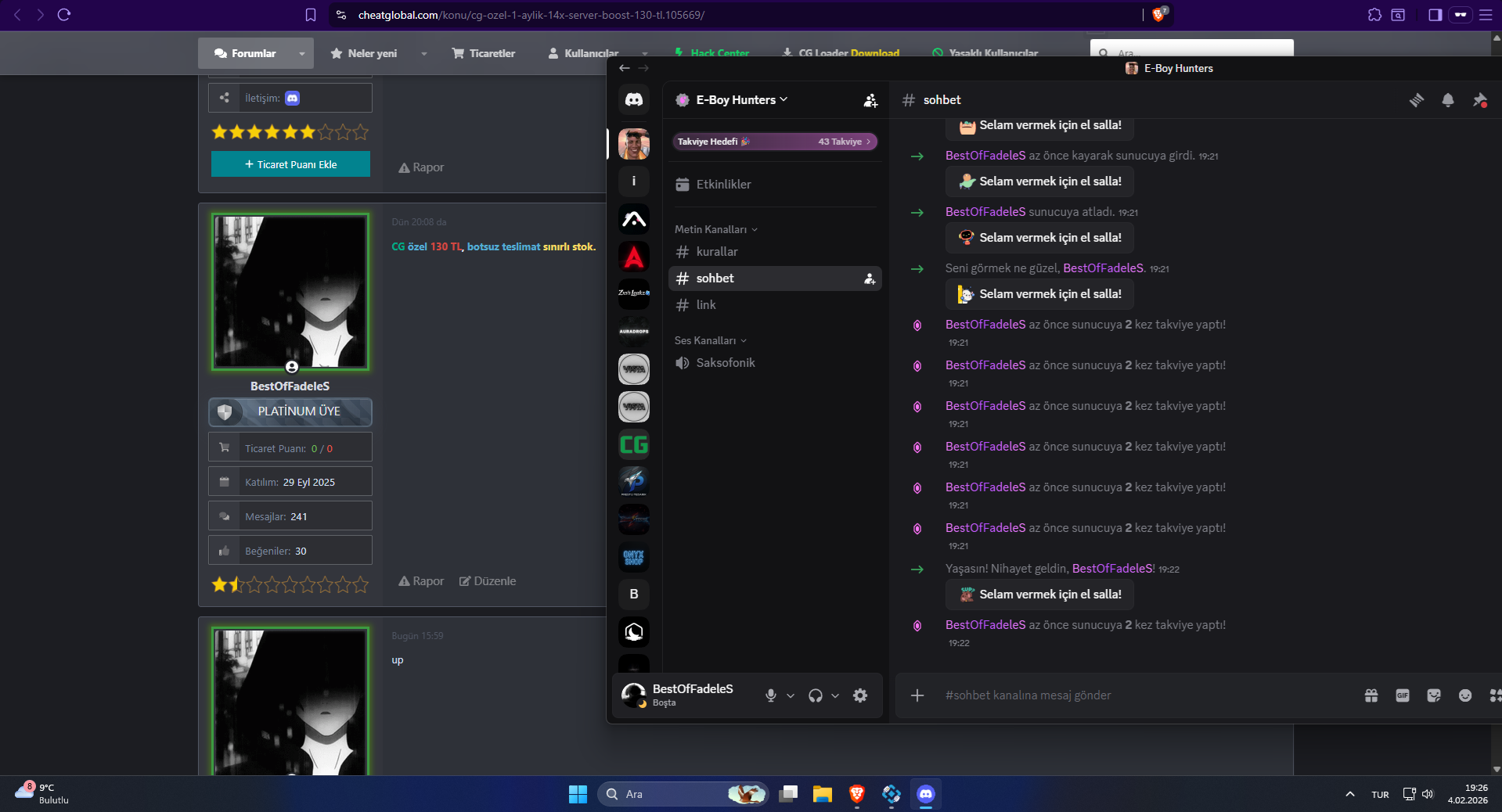
Task: Open the link channel
Action: [775, 305]
